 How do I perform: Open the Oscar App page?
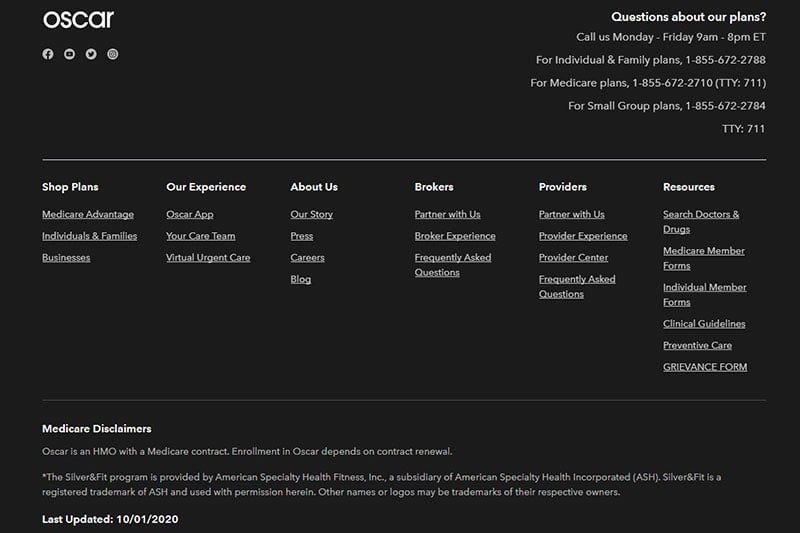tap(190, 214)
